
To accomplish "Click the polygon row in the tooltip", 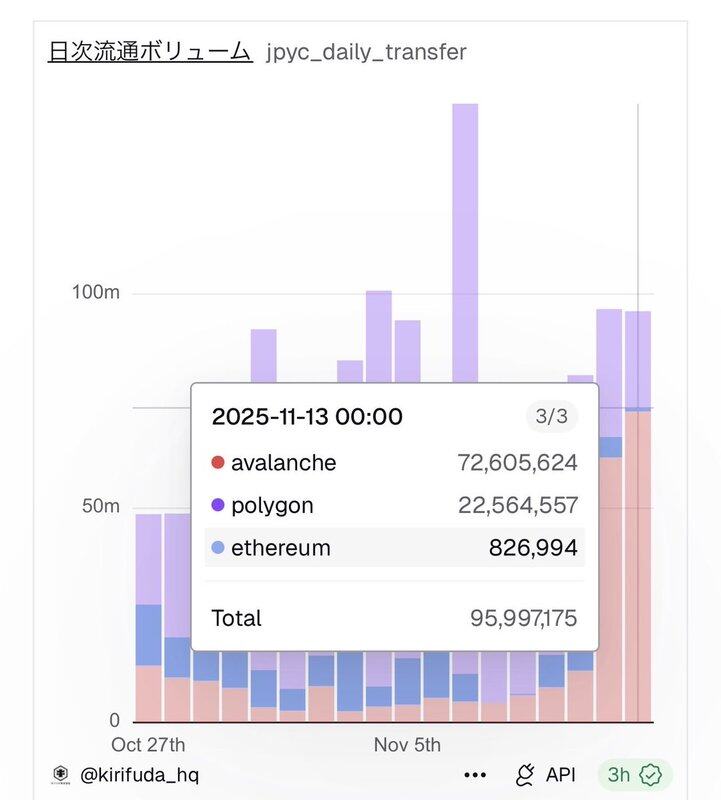I will tap(394, 506).
